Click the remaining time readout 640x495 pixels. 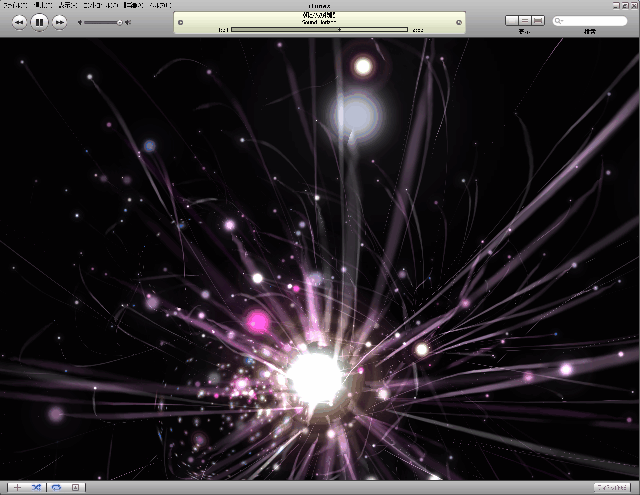point(418,30)
